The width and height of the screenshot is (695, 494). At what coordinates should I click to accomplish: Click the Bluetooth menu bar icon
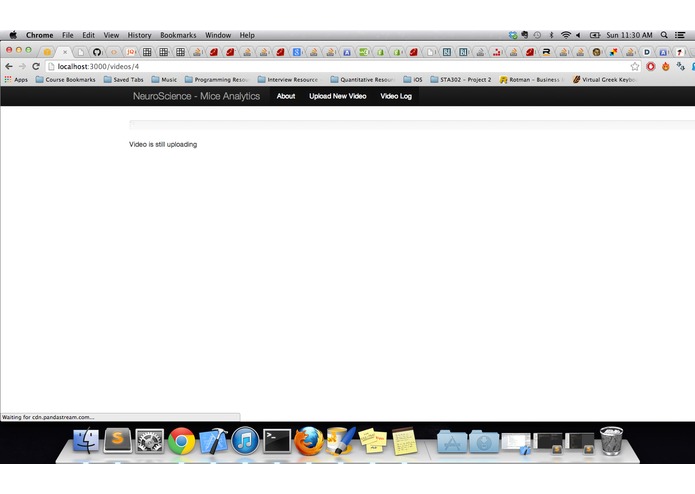[x=551, y=35]
